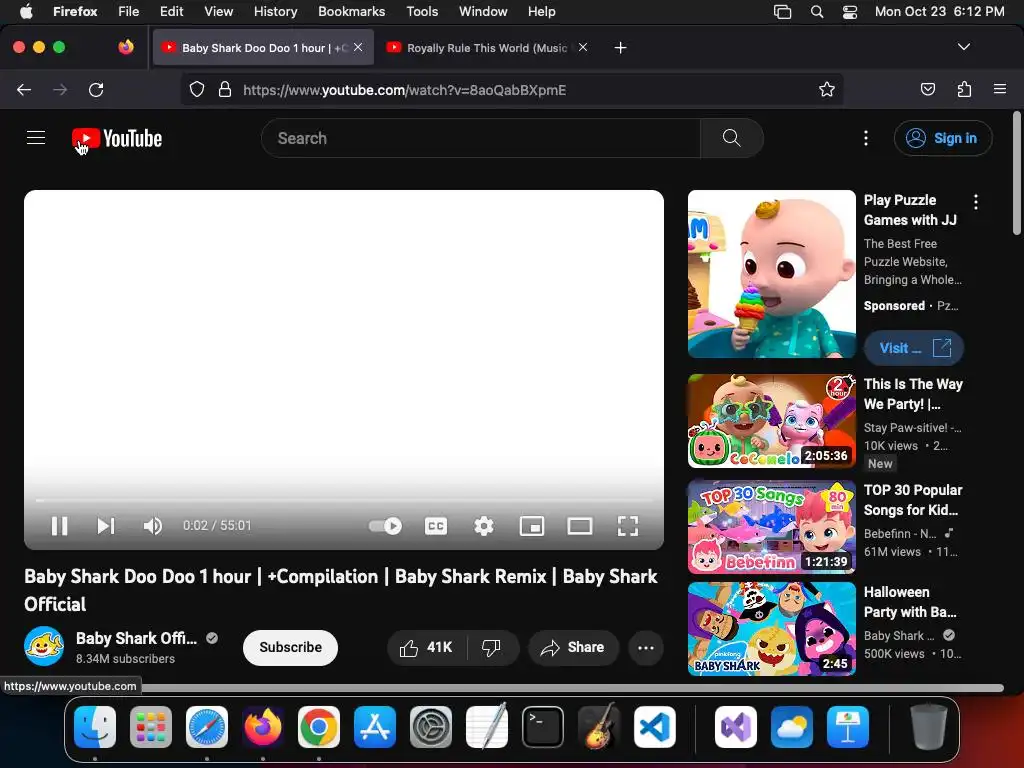Reload the current page
Viewport: 1024px width, 768px height.
(96, 89)
